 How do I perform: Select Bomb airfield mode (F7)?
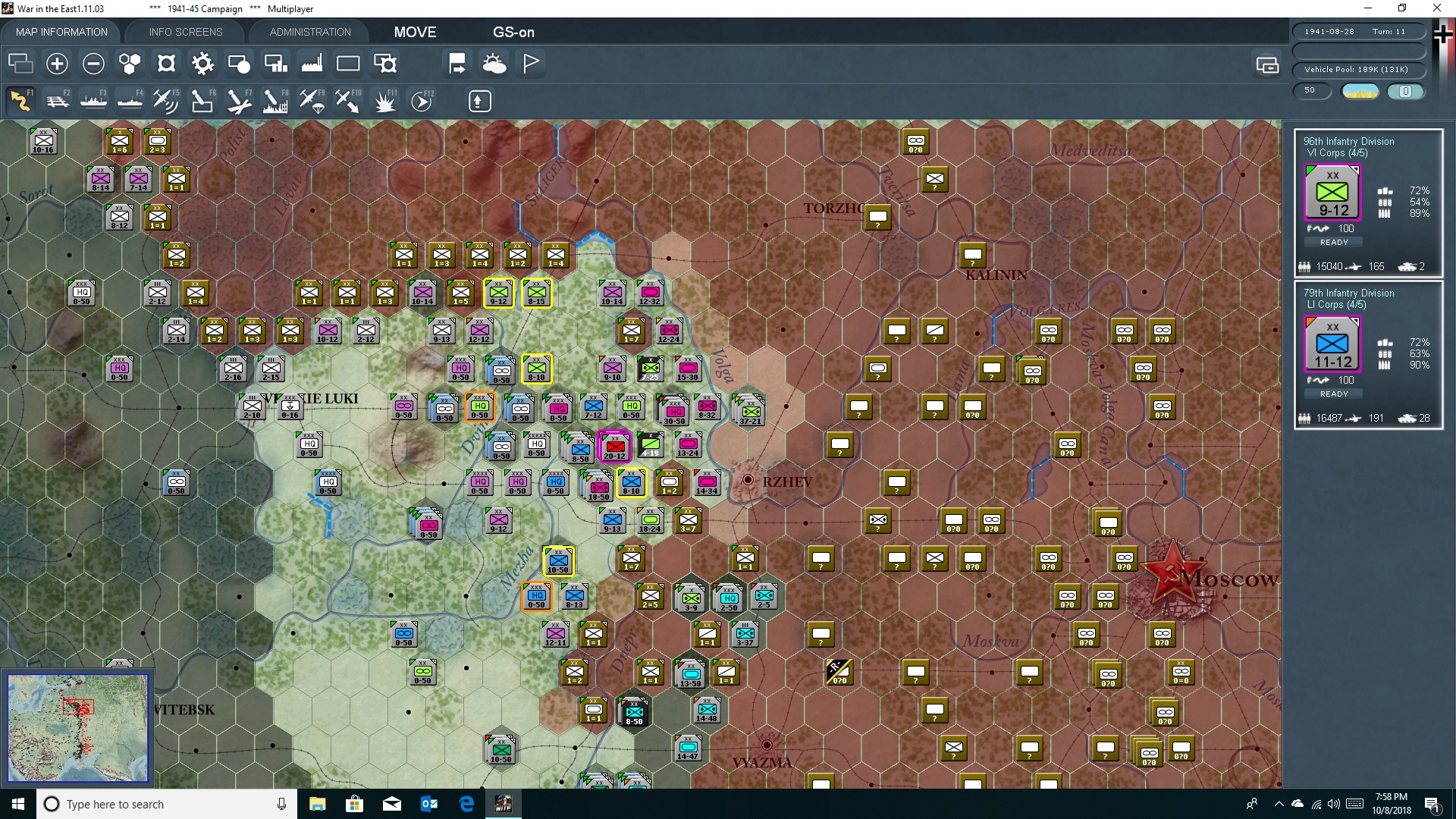click(240, 101)
